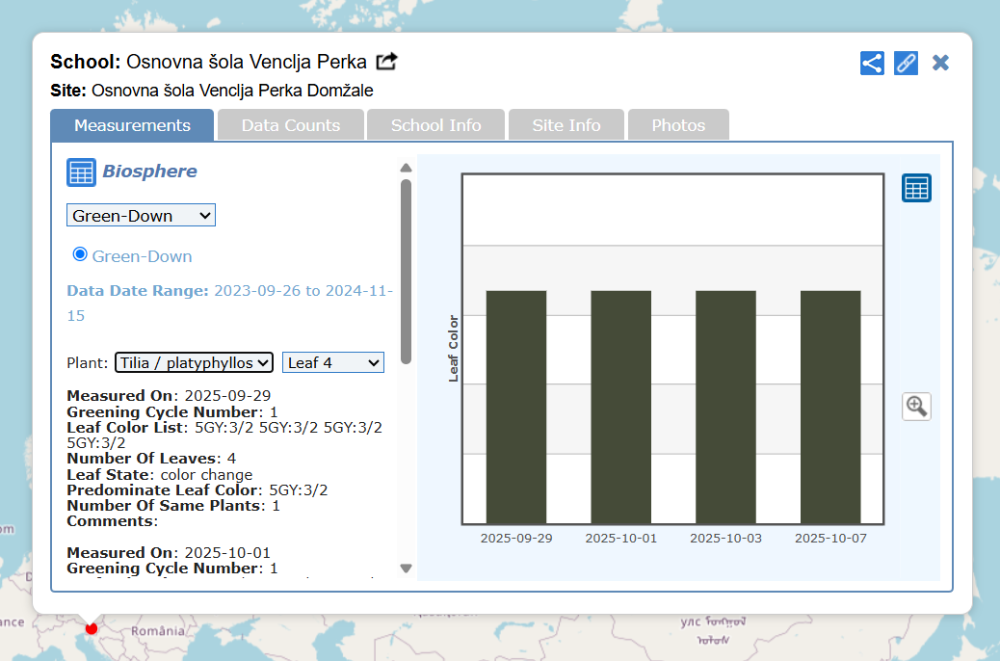View the Photos tab
1000x661 pixels.
pyautogui.click(x=678, y=125)
